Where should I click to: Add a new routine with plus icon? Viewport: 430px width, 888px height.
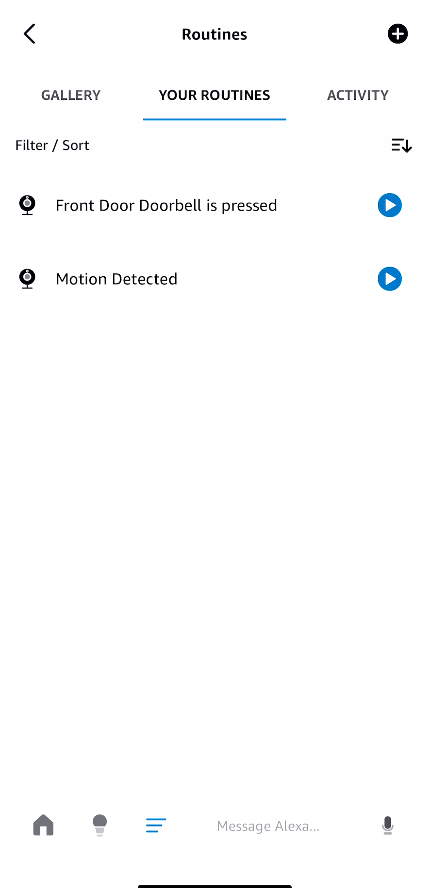point(398,34)
